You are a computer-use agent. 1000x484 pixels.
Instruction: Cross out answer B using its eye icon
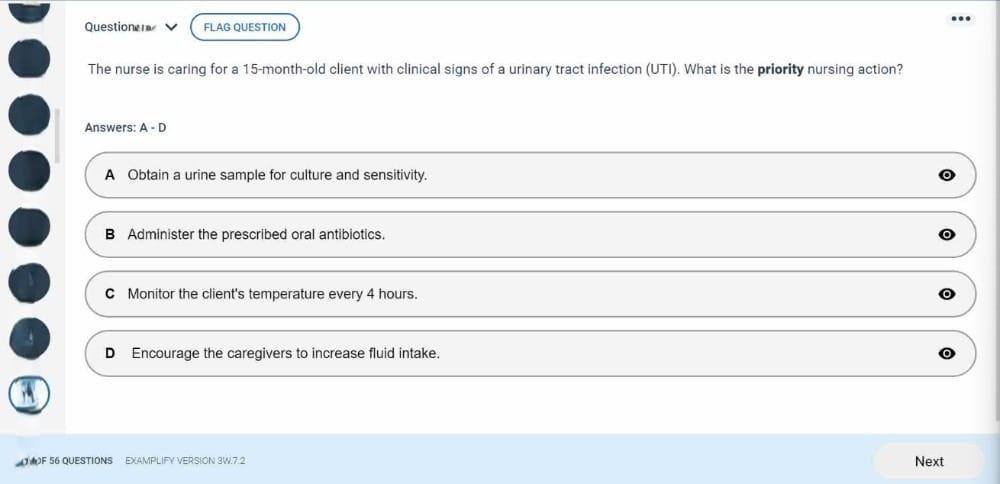[947, 235]
